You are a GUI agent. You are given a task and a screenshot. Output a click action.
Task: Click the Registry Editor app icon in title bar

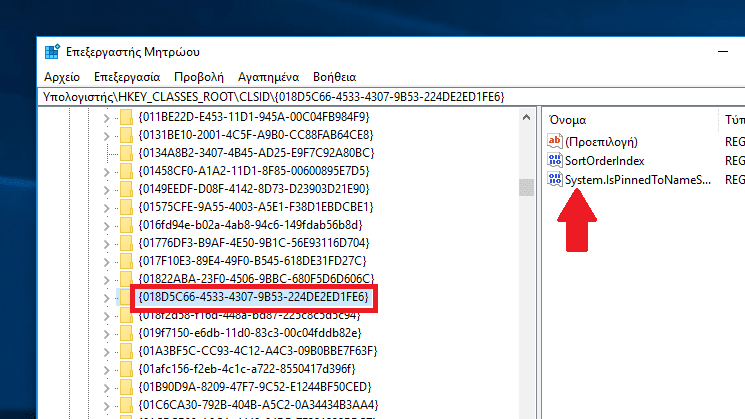52,52
